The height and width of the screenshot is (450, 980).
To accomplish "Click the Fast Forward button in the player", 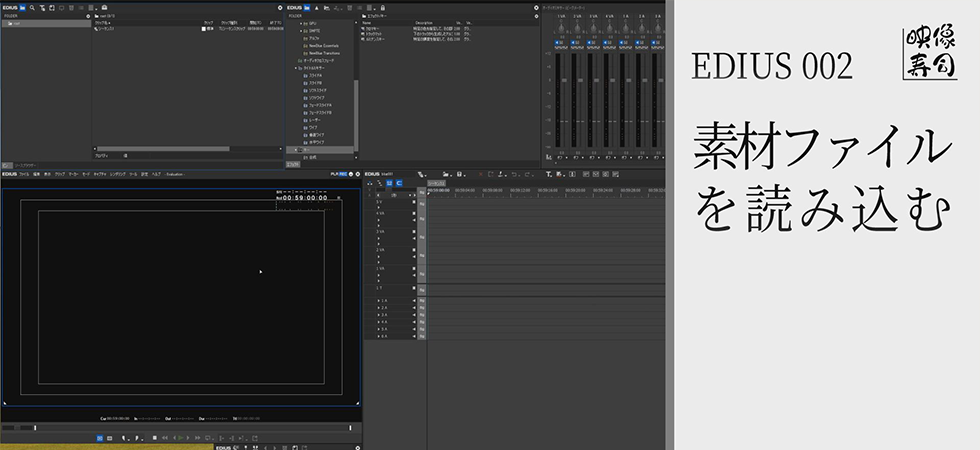I will click(198, 438).
